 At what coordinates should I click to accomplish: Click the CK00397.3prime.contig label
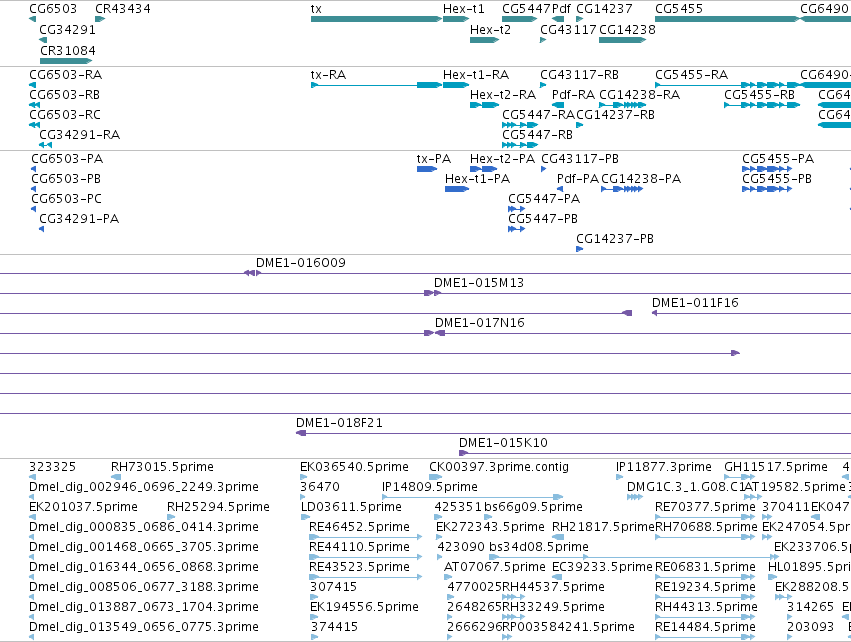coord(499,467)
